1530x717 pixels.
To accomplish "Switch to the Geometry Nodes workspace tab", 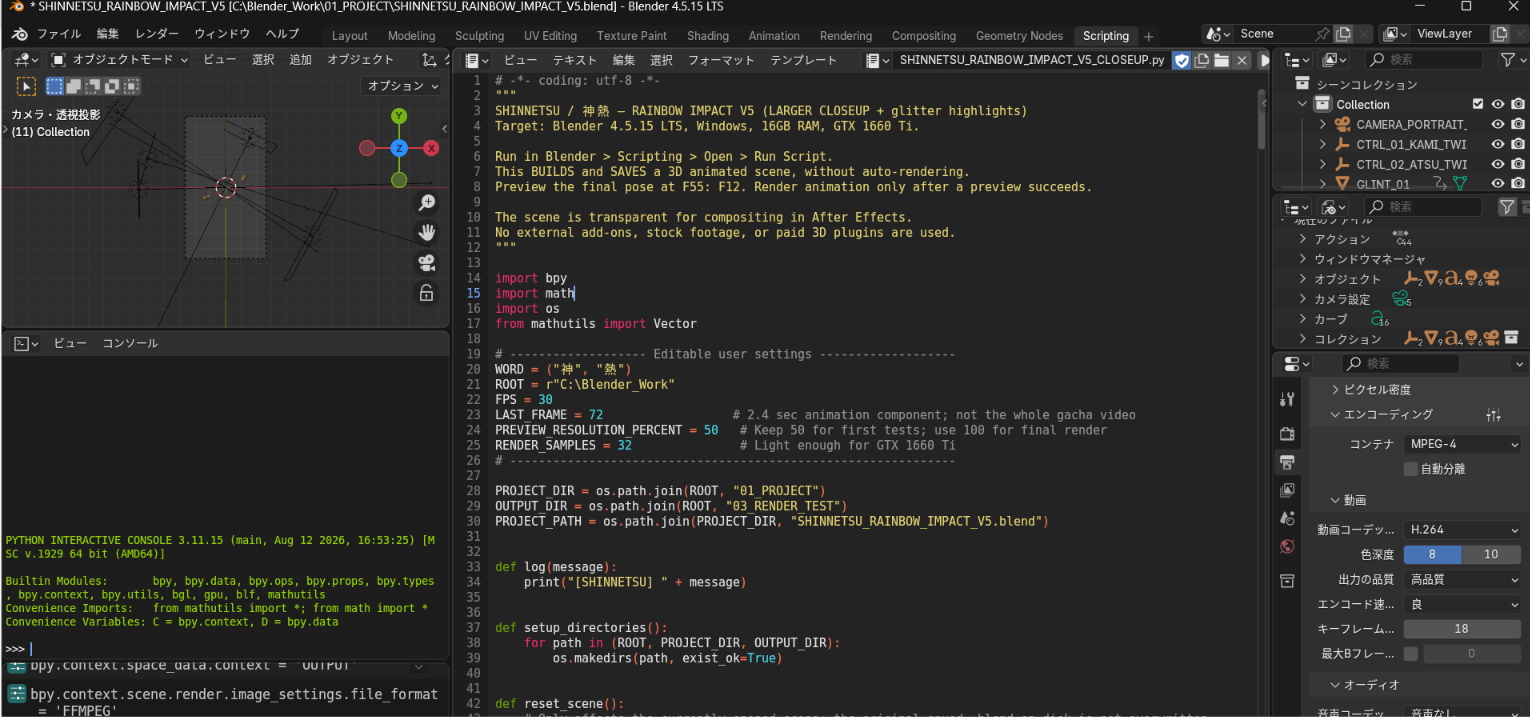I will point(1019,36).
